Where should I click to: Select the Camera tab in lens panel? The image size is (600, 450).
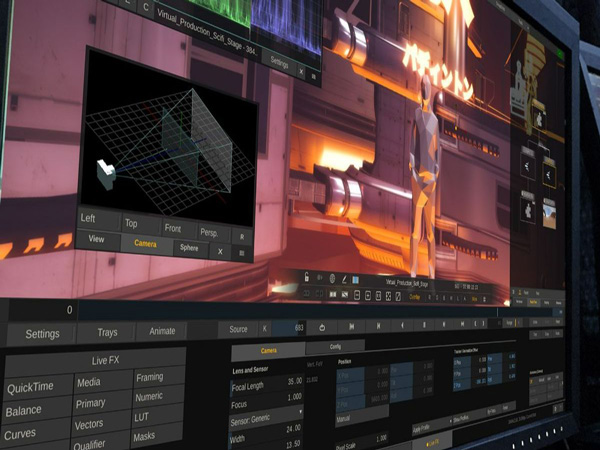pos(268,351)
